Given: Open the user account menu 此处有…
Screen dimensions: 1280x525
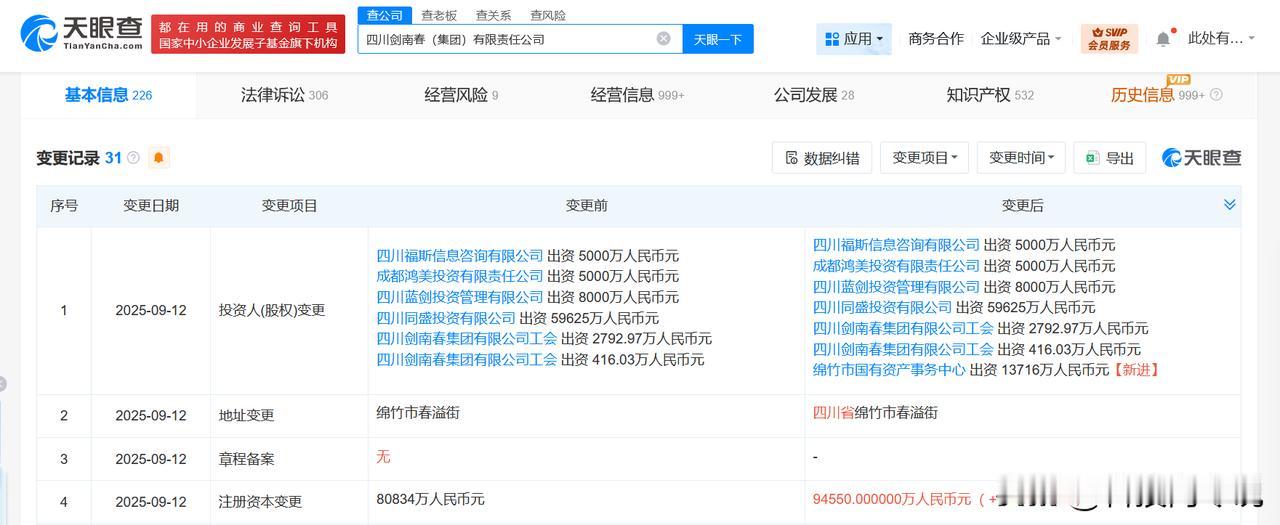Looking at the screenshot, I should 1221,39.
